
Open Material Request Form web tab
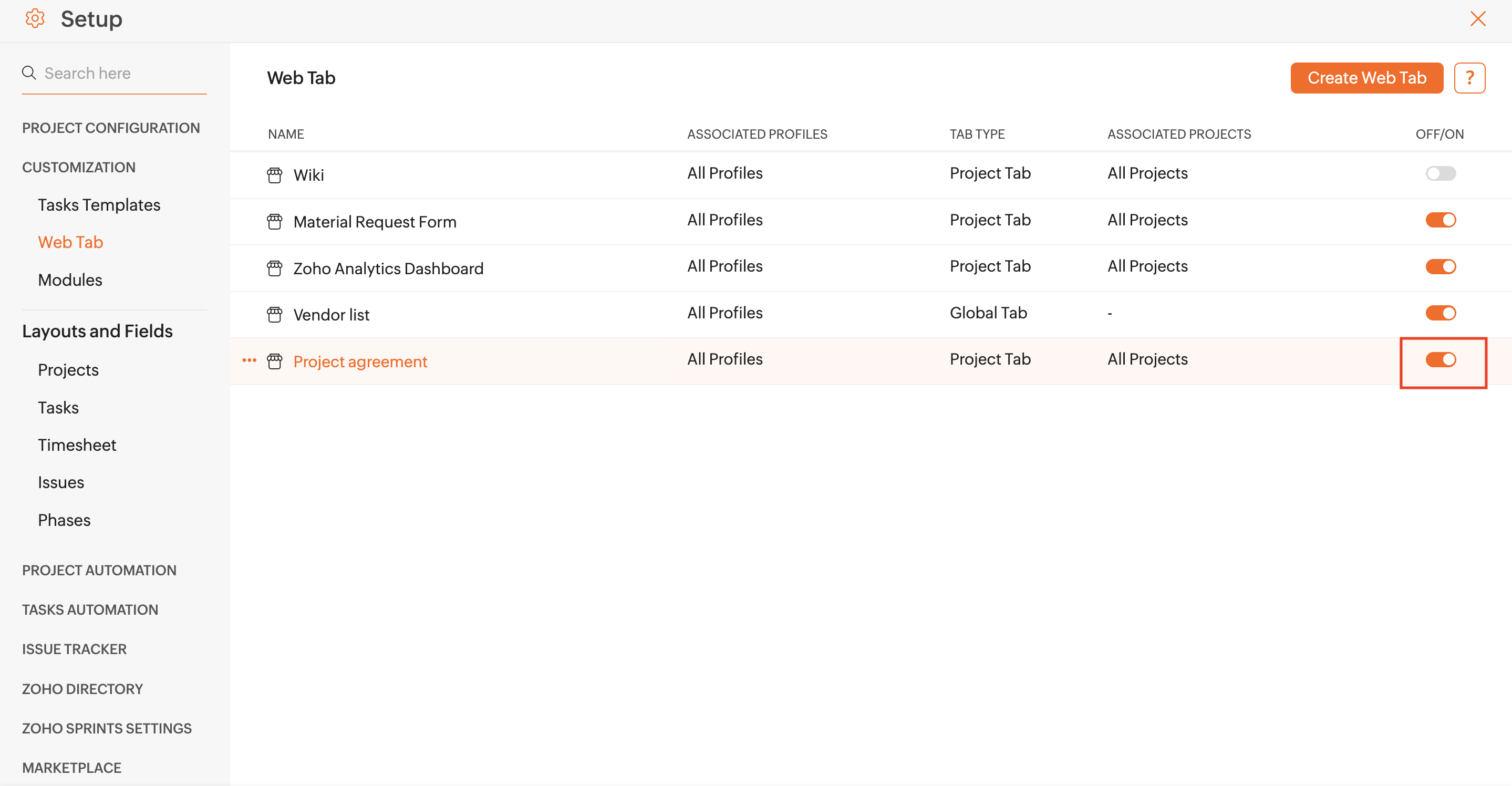[375, 222]
